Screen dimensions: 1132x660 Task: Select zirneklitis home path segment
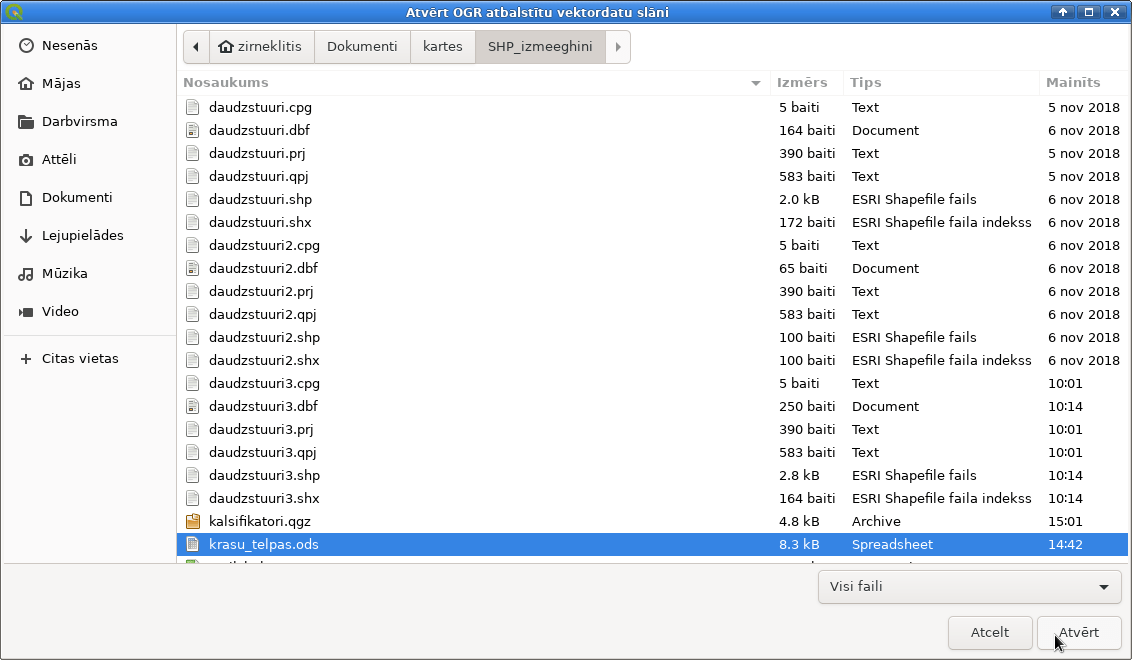click(261, 47)
